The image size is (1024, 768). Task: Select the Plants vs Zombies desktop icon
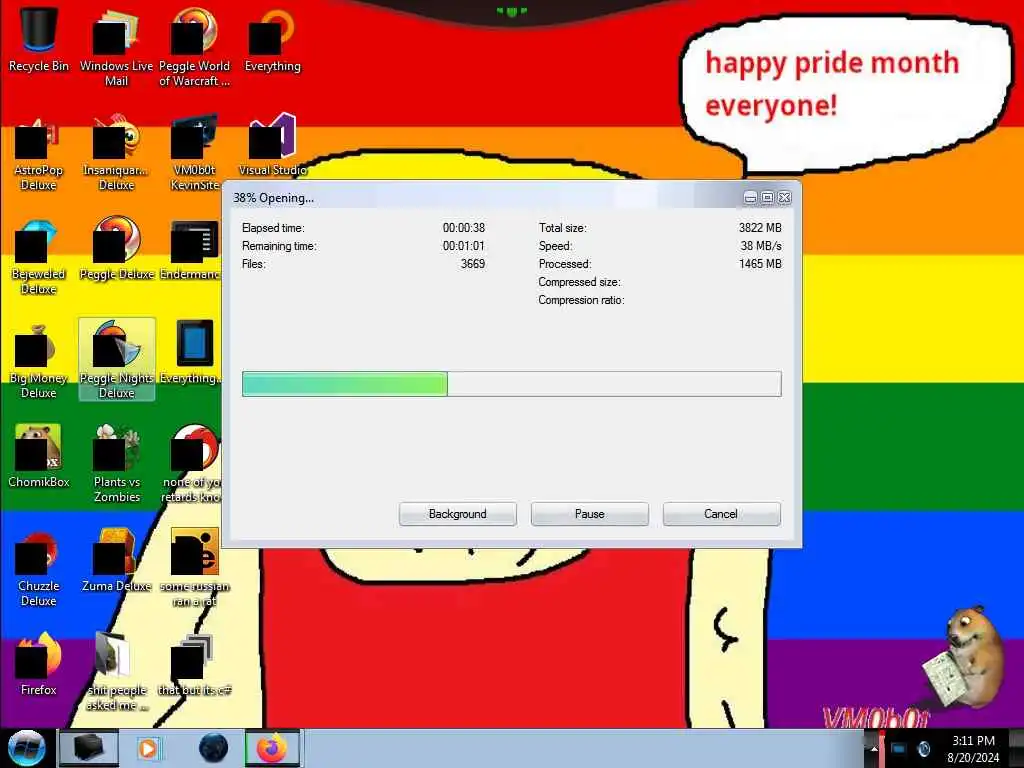[x=116, y=462]
